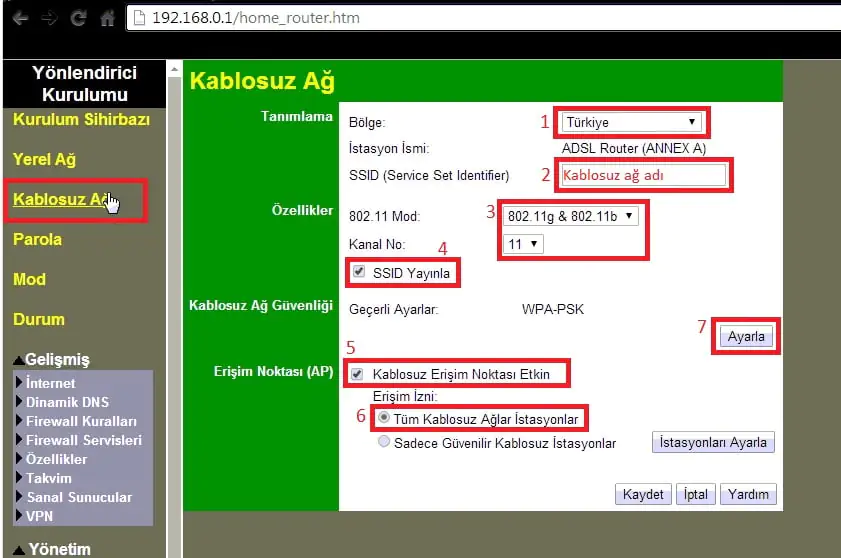Click İstasyonları Ayarla button
Screen dimensions: 841x558
713,442
